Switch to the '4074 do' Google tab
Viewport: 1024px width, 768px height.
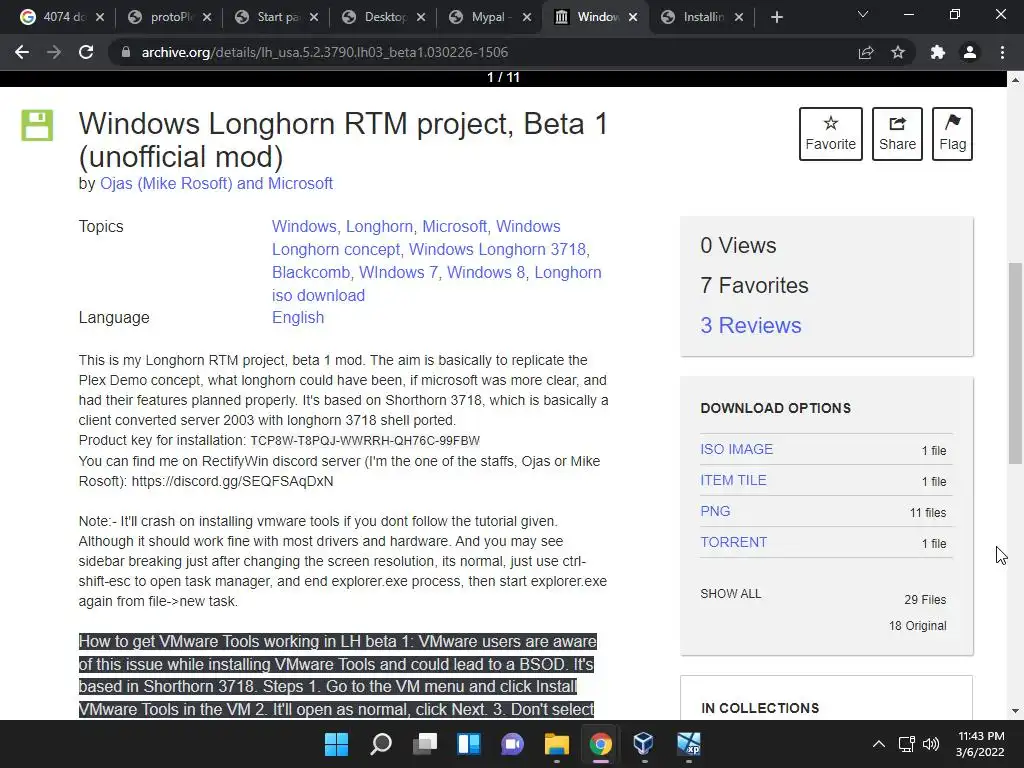(55, 17)
